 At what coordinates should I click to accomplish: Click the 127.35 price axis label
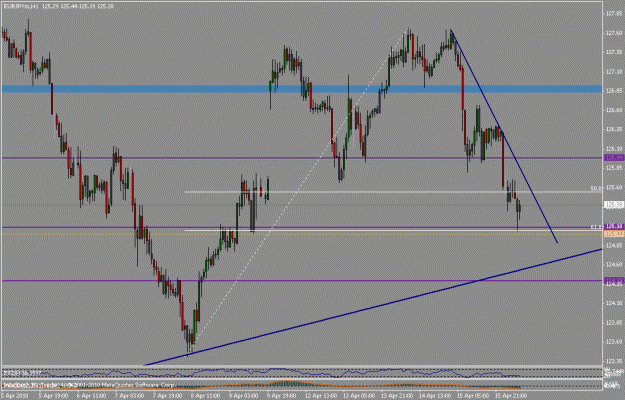(x=614, y=52)
